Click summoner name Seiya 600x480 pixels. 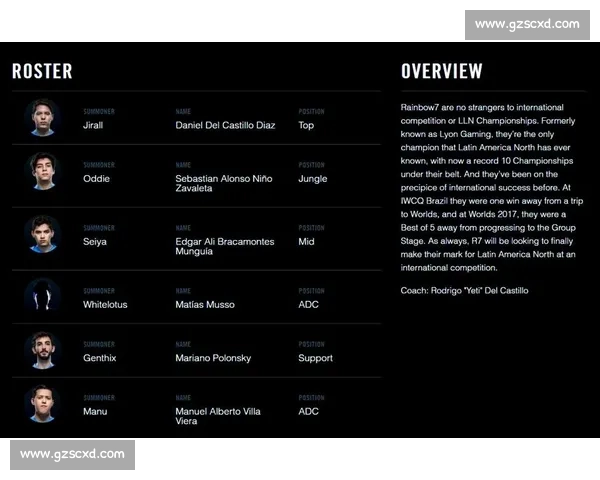95,241
